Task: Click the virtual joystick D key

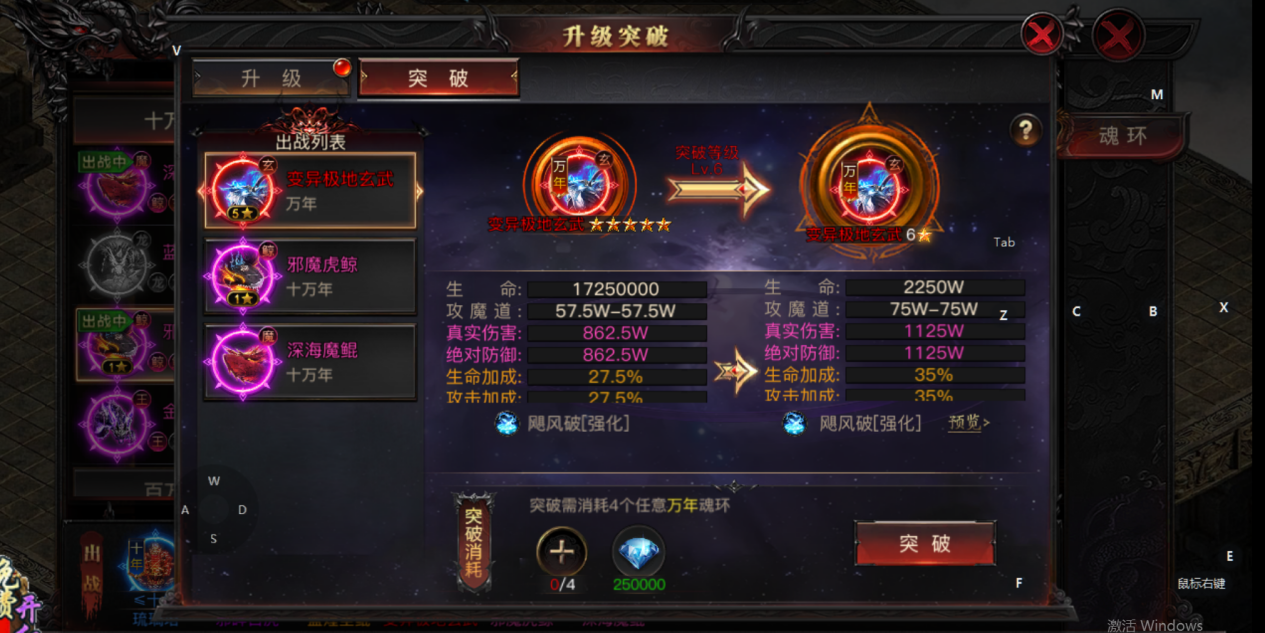Action: point(242,510)
